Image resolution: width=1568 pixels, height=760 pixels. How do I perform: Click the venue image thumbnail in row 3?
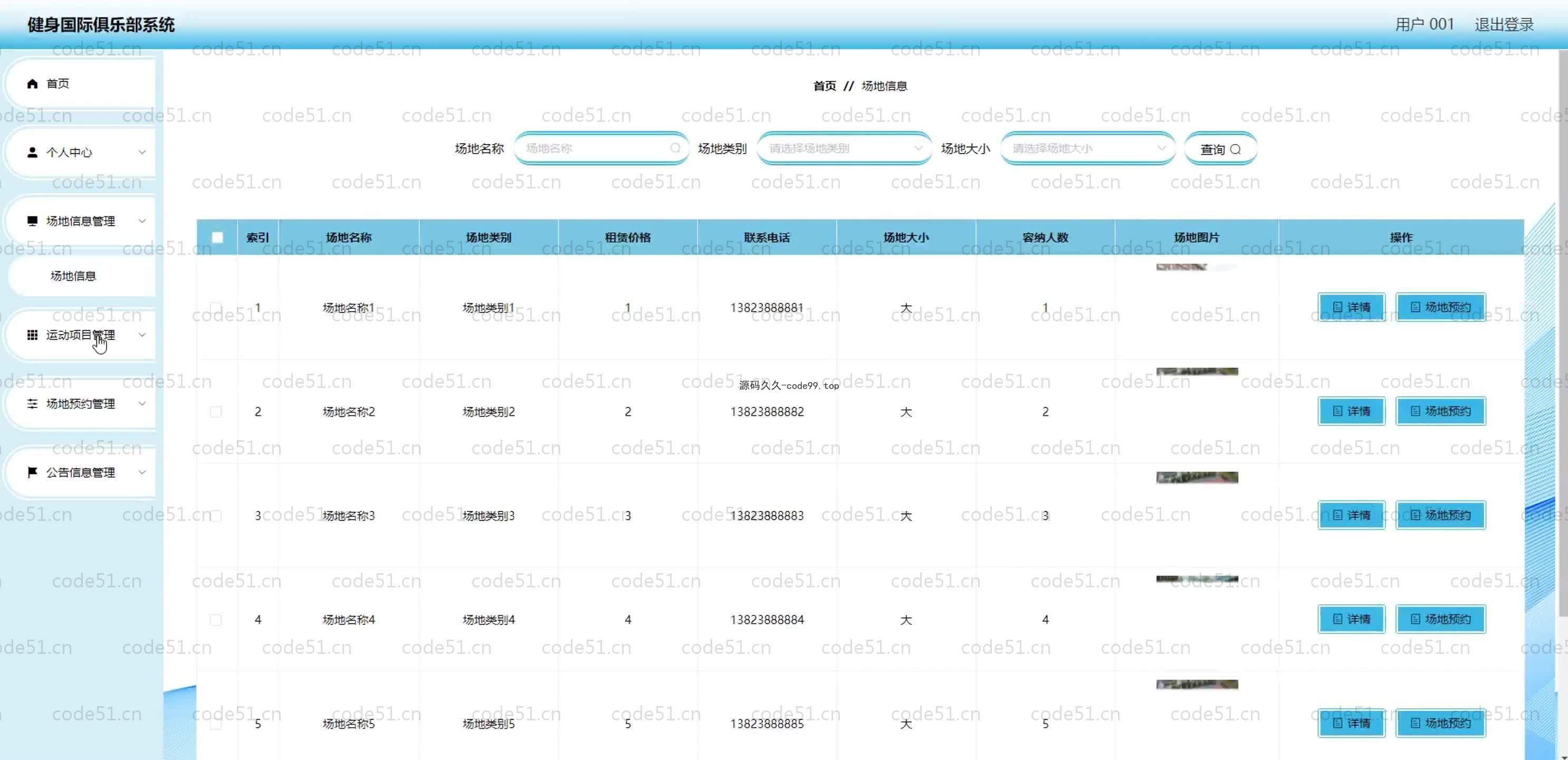pyautogui.click(x=1197, y=478)
